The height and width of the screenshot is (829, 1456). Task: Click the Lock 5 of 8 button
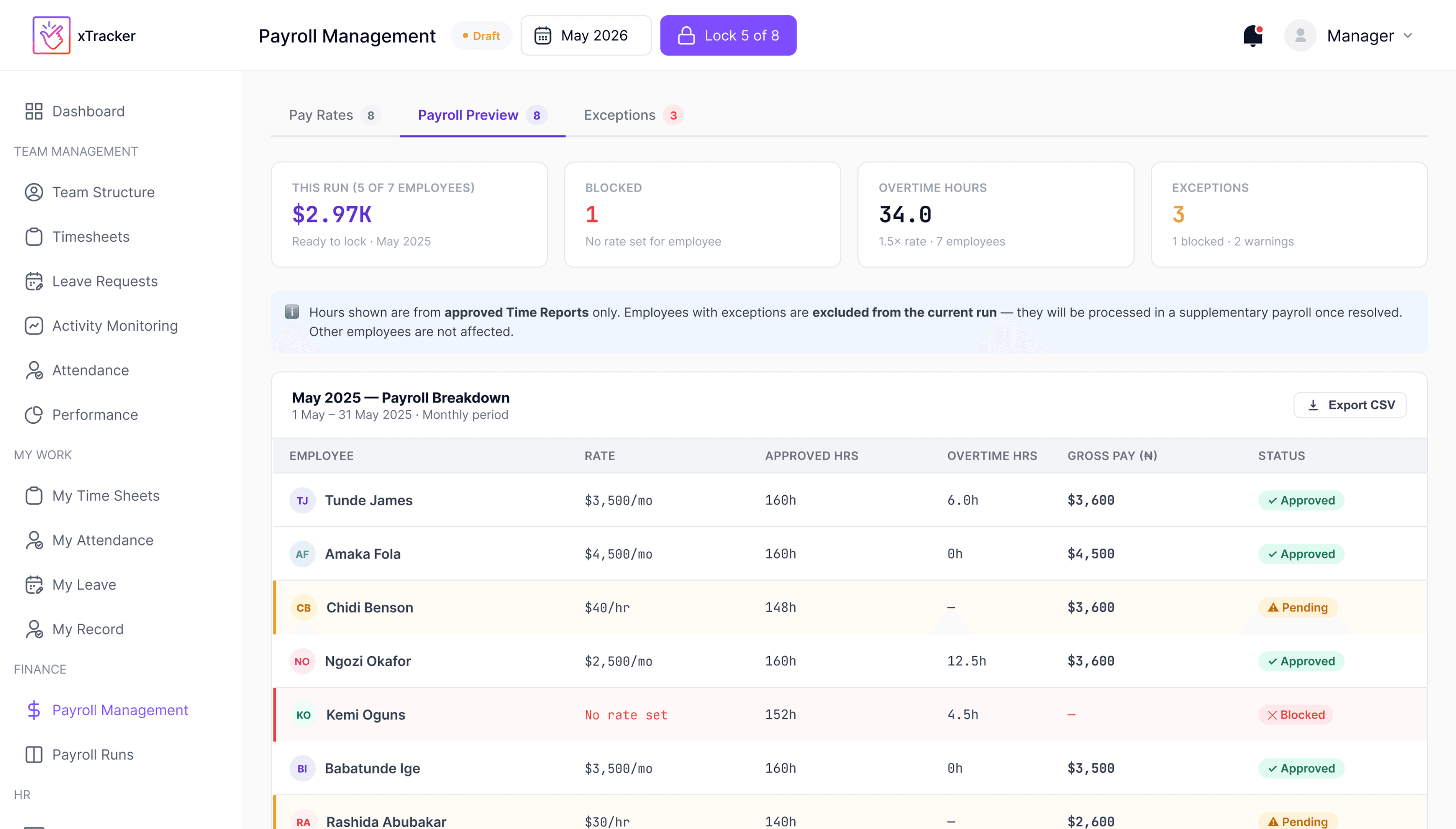(728, 35)
